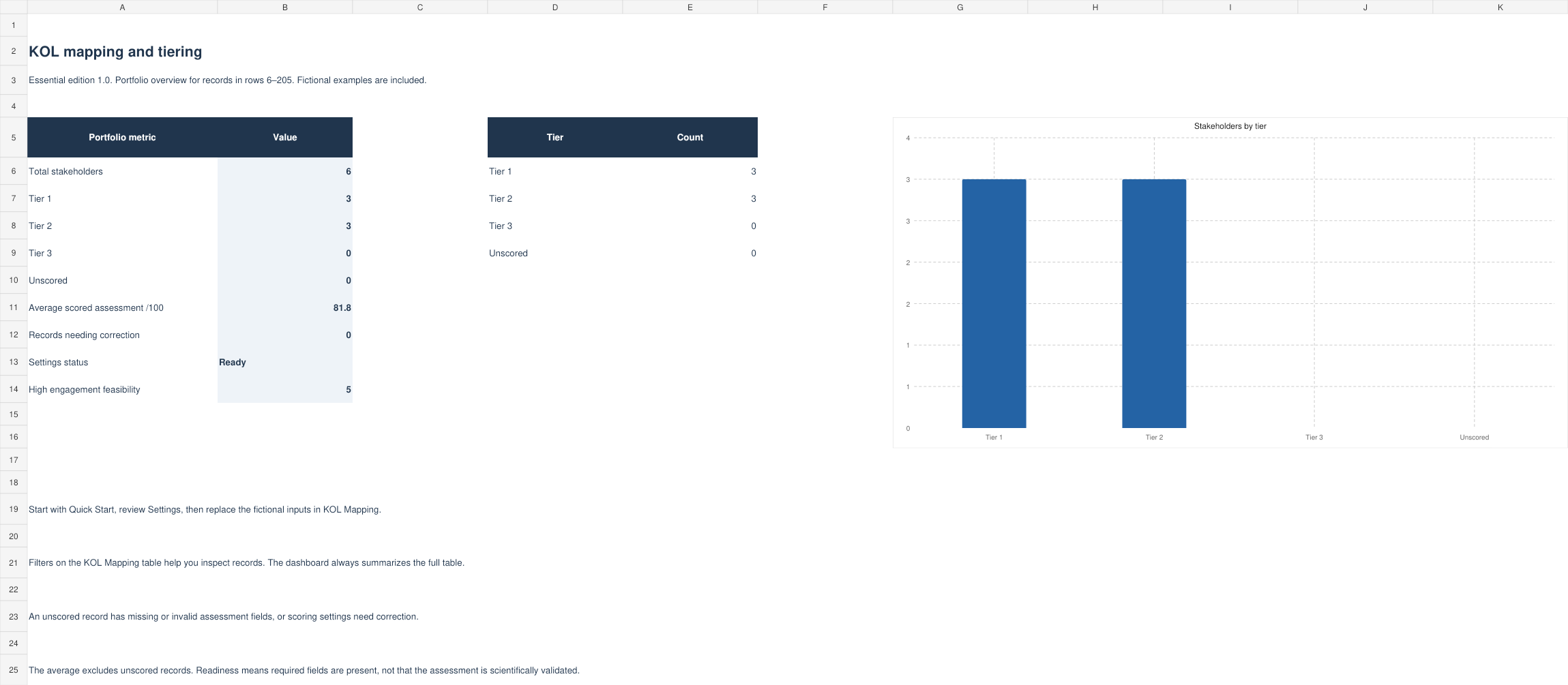Screen dimensions: 1568x685
Task: Click the 'Tier 3' axis label in chart
Action: click(1314, 438)
